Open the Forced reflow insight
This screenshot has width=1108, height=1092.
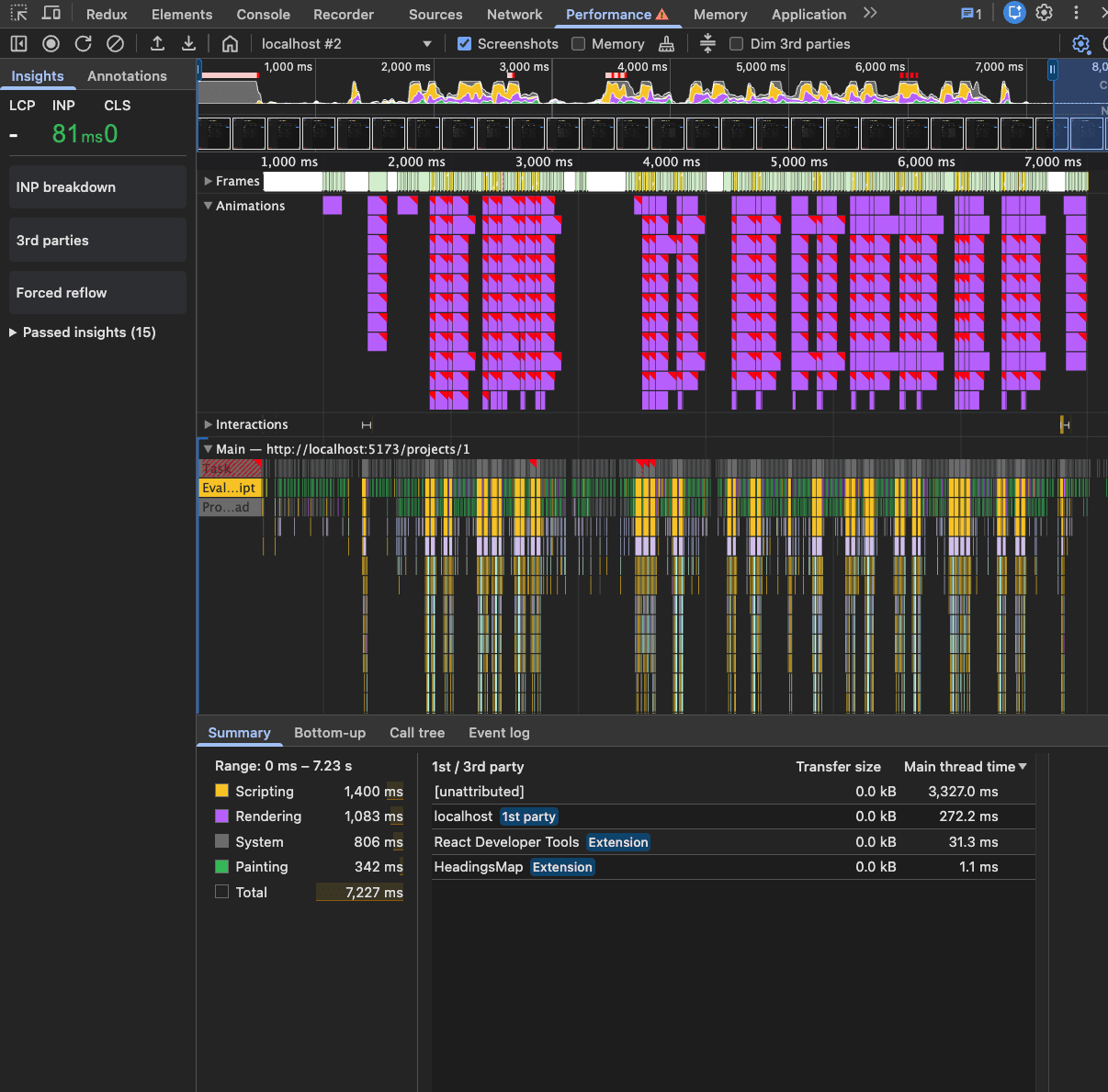pos(97,293)
